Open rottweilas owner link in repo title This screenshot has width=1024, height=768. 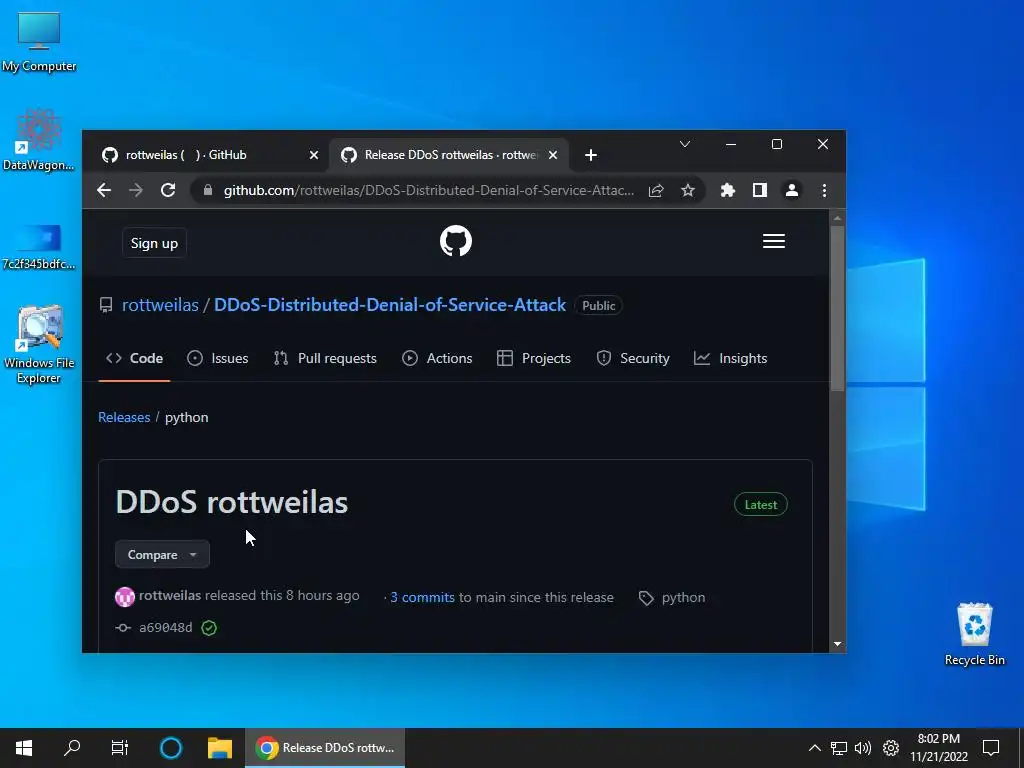pos(160,305)
